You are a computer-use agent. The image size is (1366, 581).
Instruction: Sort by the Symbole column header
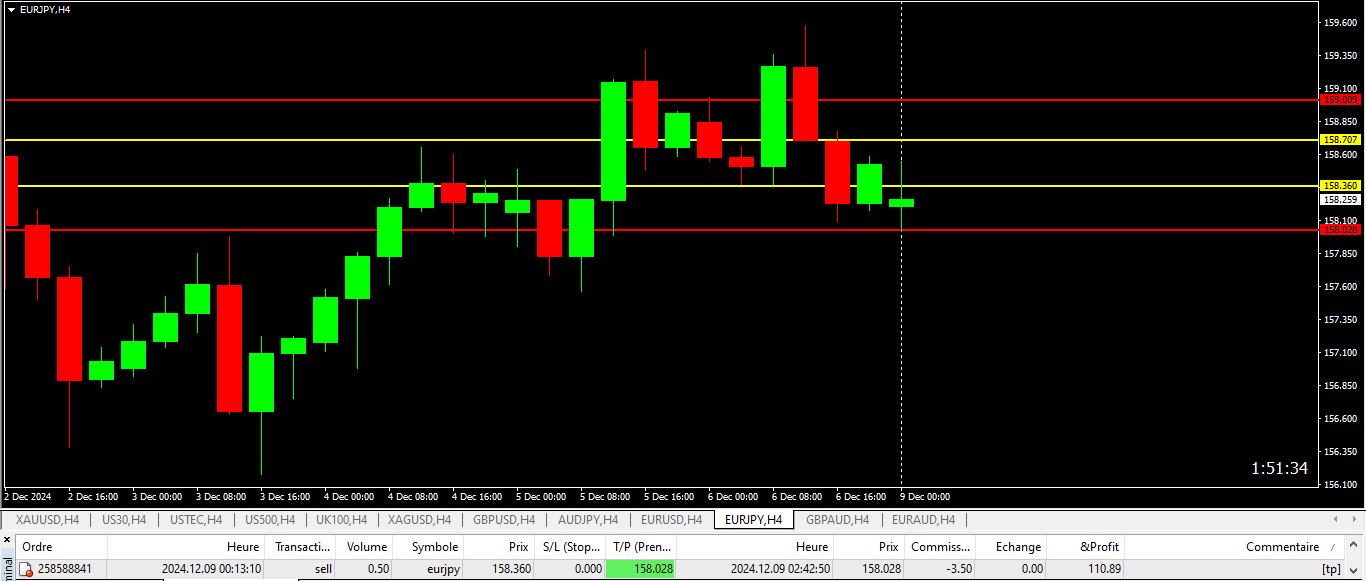pyautogui.click(x=429, y=547)
